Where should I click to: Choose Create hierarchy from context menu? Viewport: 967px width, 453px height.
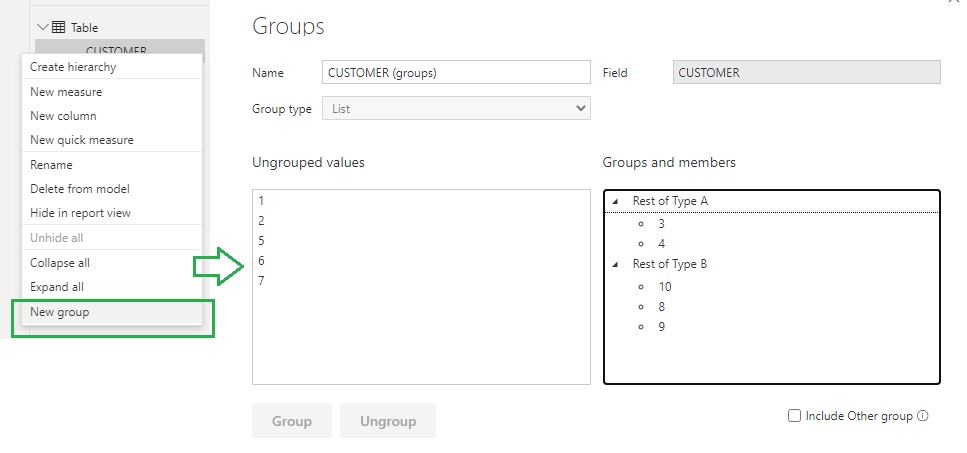coord(112,67)
